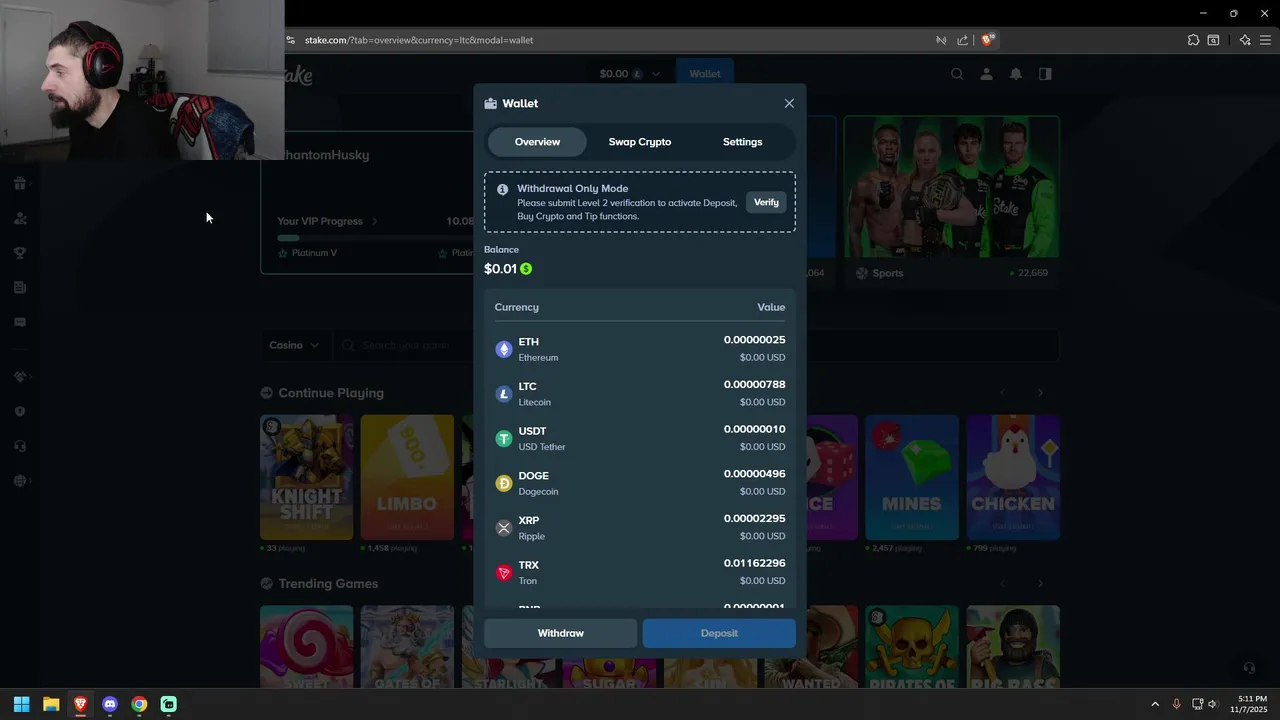1280x720 pixels.
Task: Click the VIP progress bar
Action: 375,238
